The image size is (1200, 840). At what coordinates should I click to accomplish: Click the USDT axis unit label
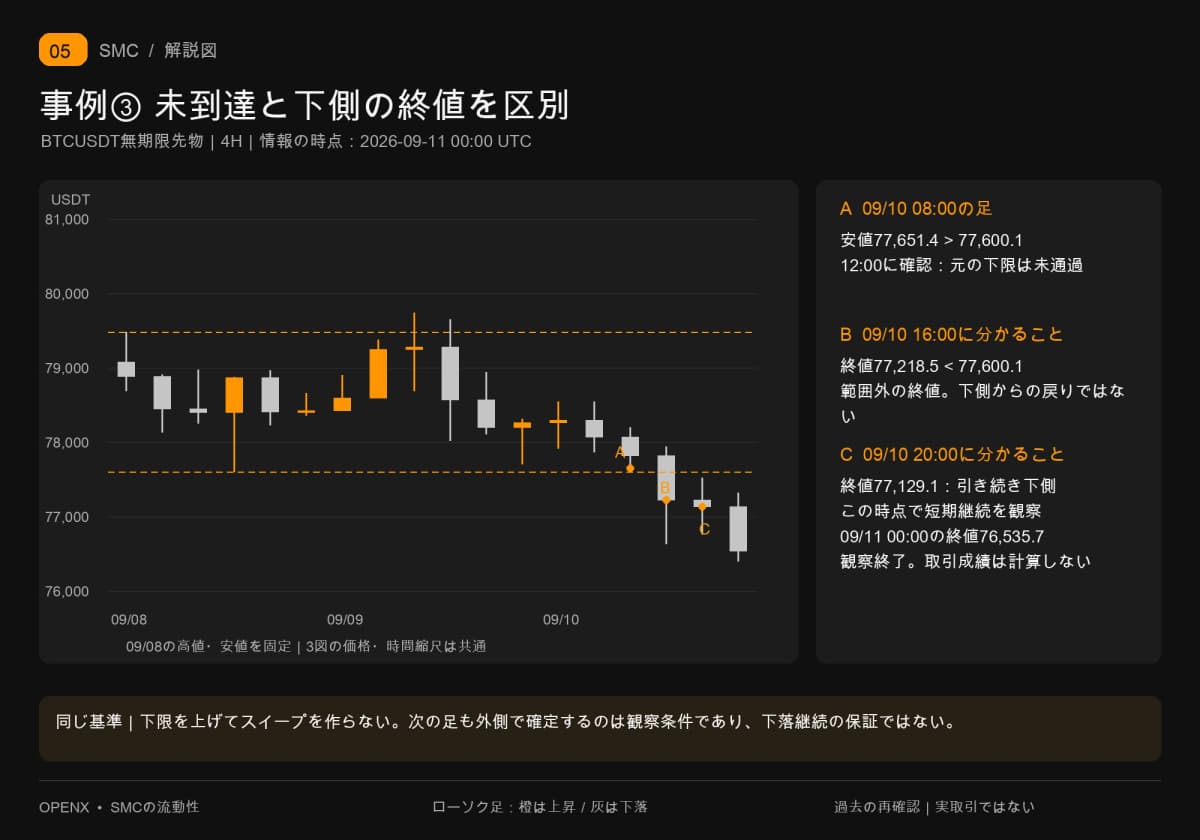(70, 199)
